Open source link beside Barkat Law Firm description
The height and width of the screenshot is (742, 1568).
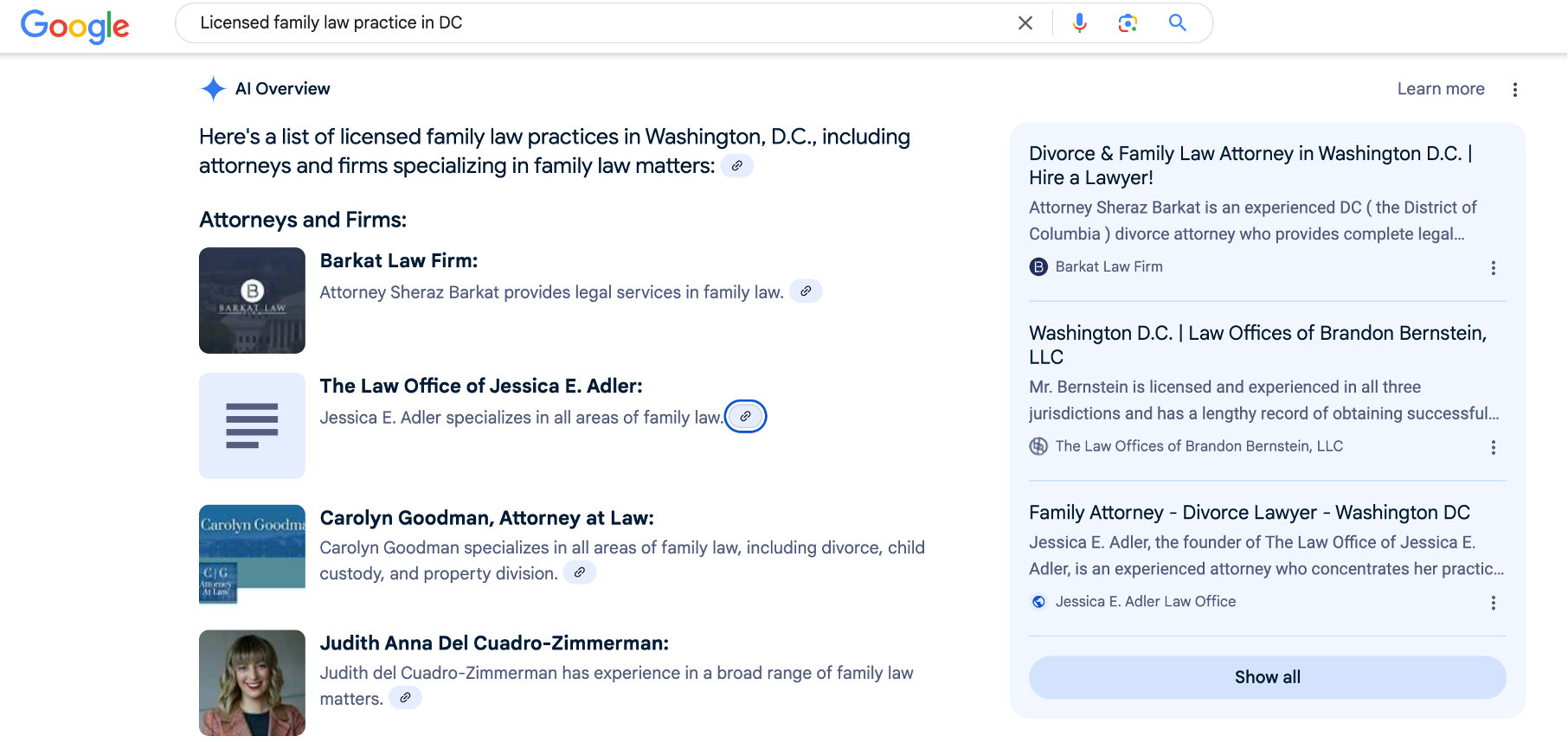coord(806,291)
